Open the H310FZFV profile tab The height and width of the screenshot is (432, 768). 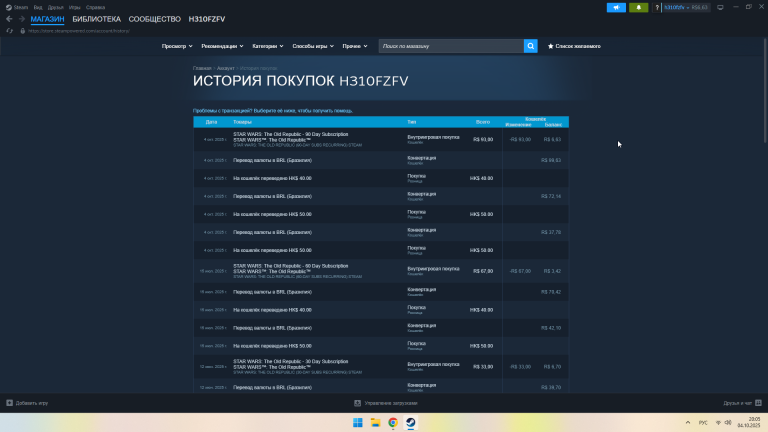207,19
